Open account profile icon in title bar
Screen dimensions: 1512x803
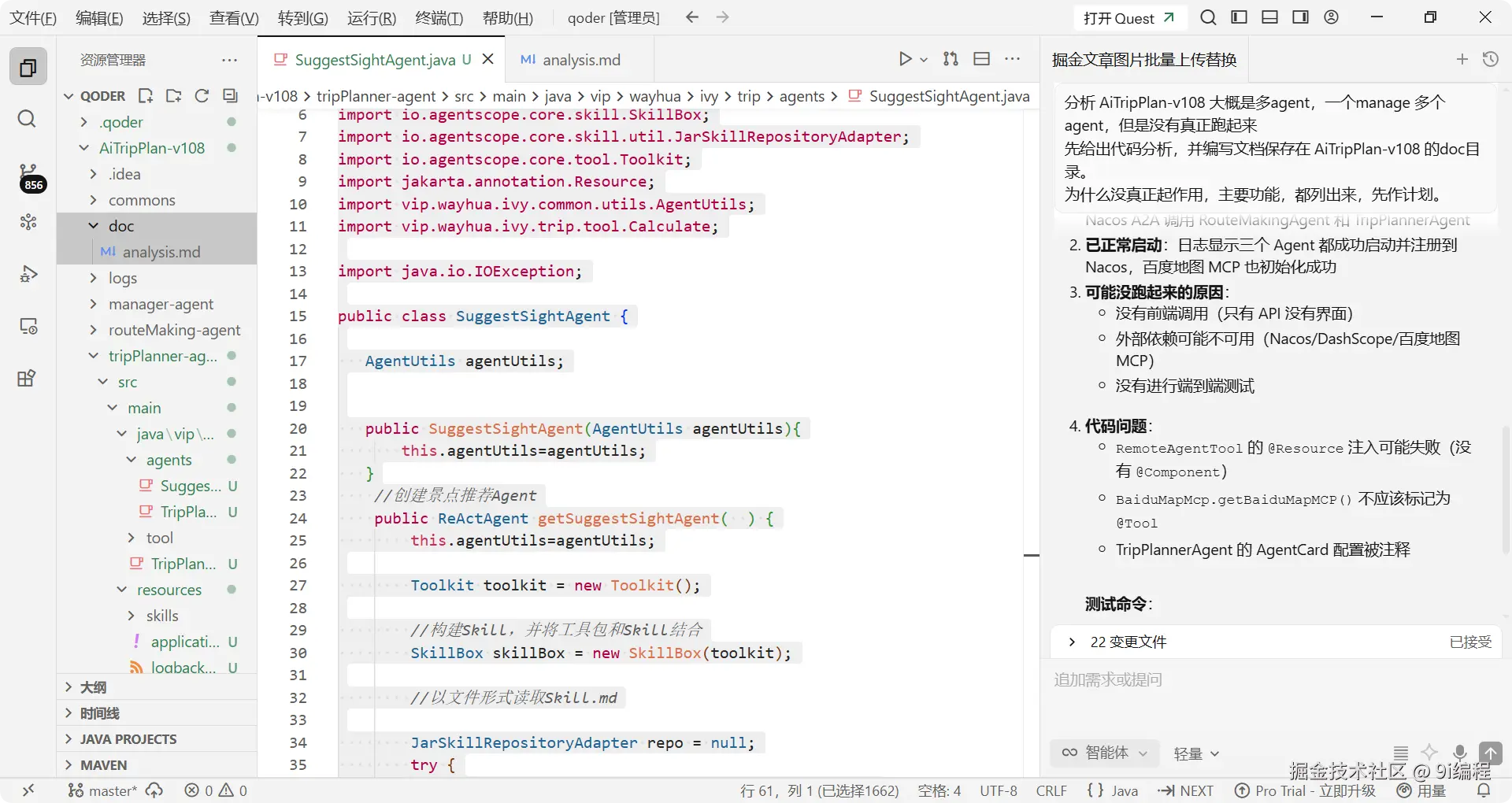1332,17
